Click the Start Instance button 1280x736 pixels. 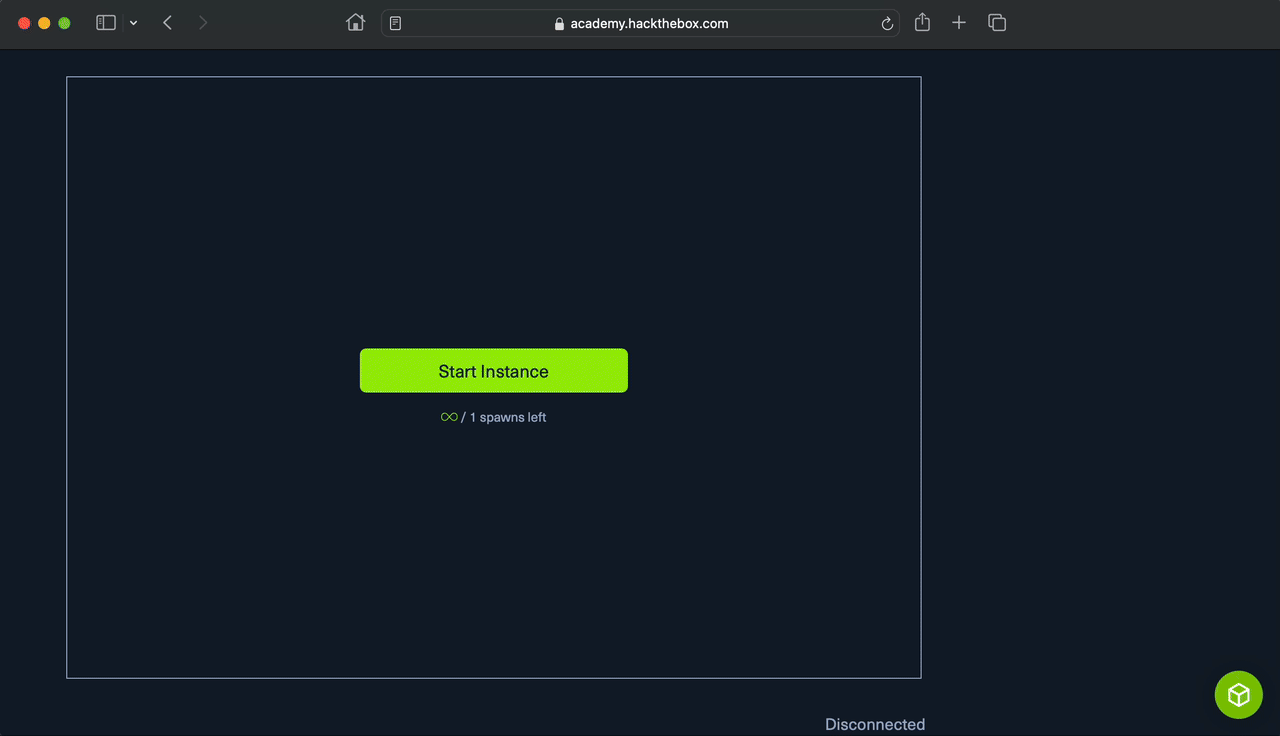(x=493, y=370)
